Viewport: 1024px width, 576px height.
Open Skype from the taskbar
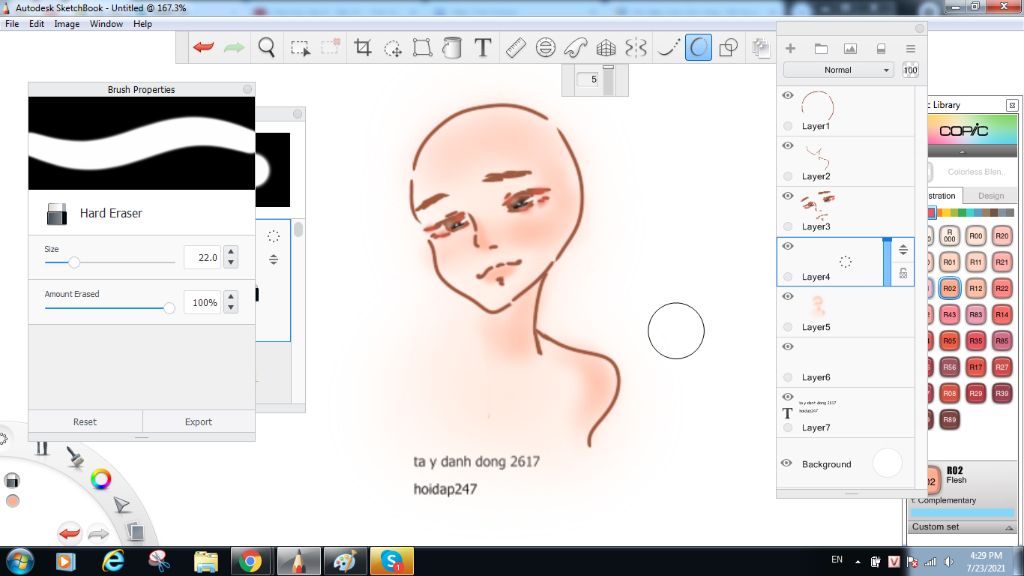point(391,561)
